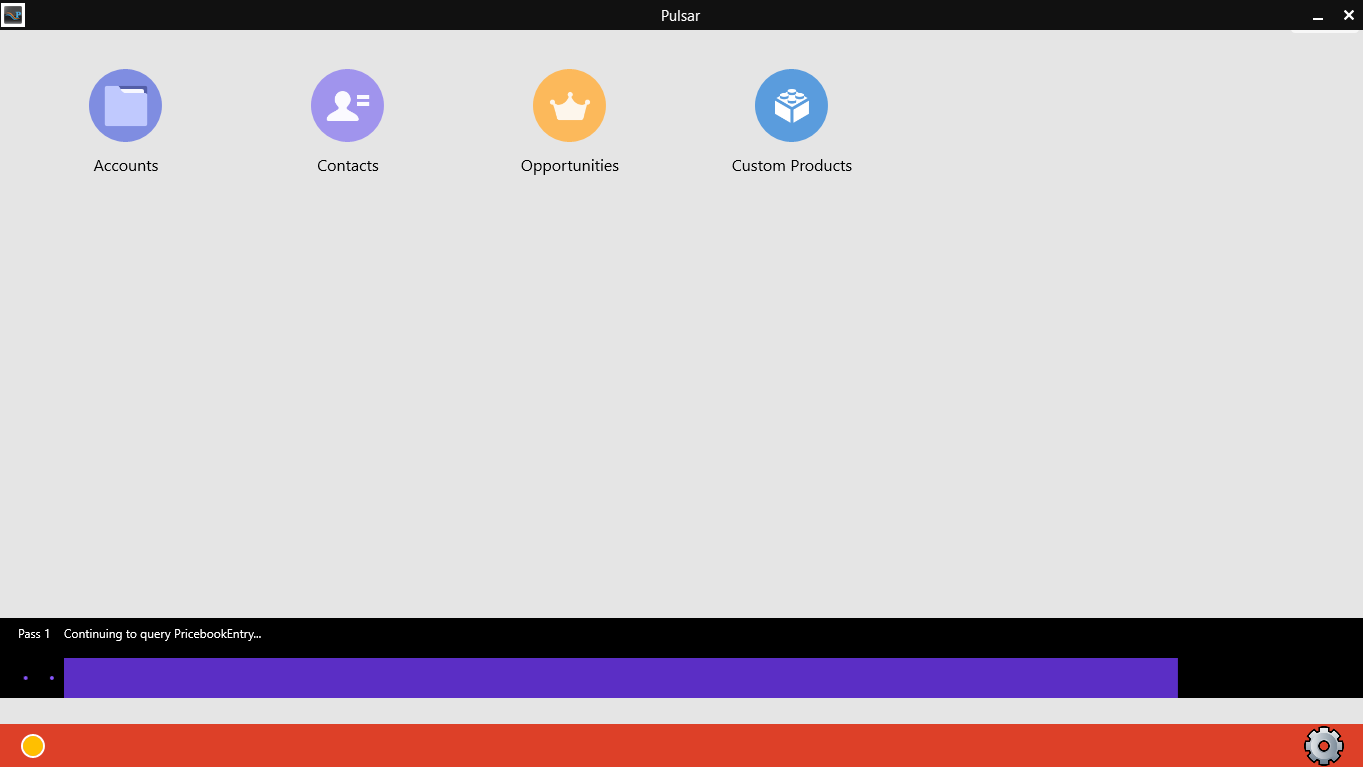Click the Contacts label

(x=348, y=166)
